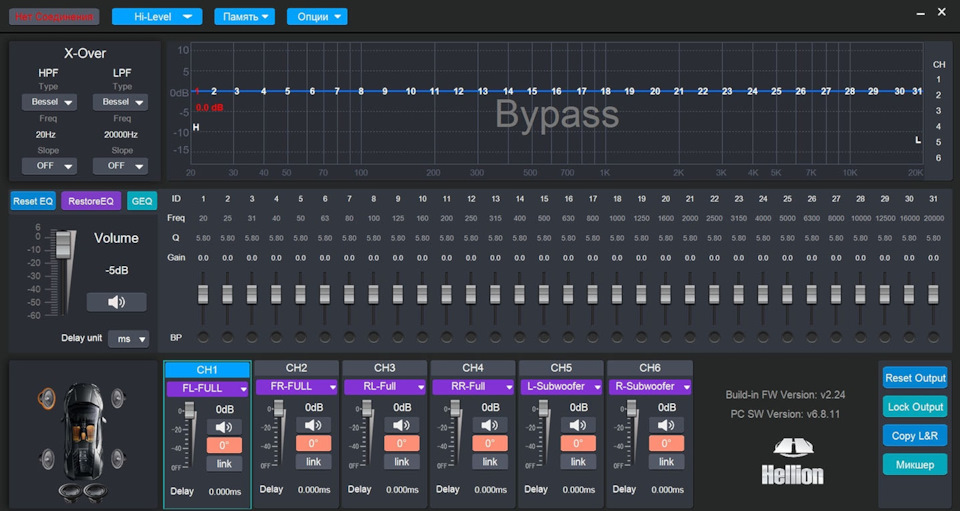This screenshot has height=511, width=960.
Task: Mute CH4 via its speaker icon
Action: point(490,426)
